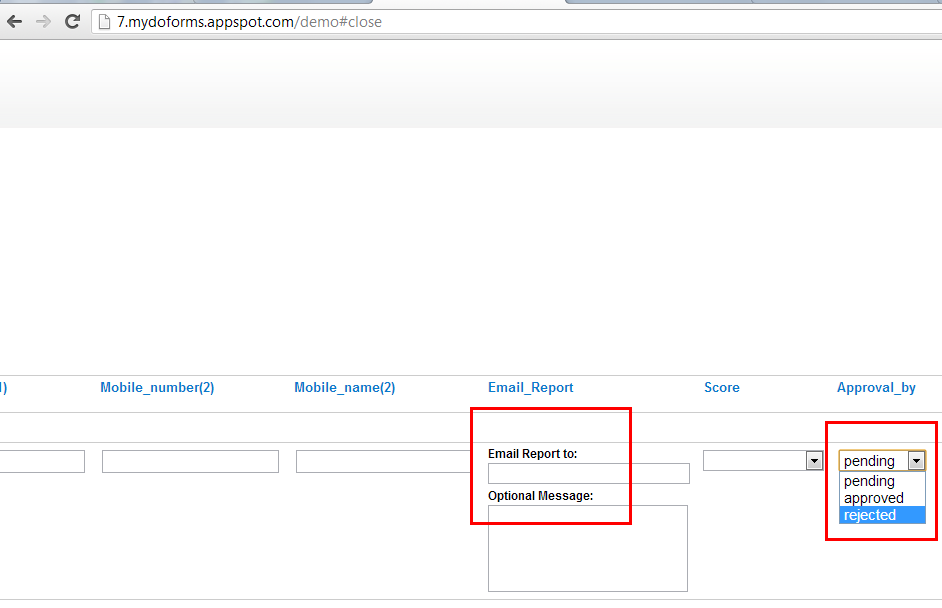Screen dimensions: 942x608
Task: Select rejected in the Approval_by list
Action: pyautogui.click(x=870, y=515)
